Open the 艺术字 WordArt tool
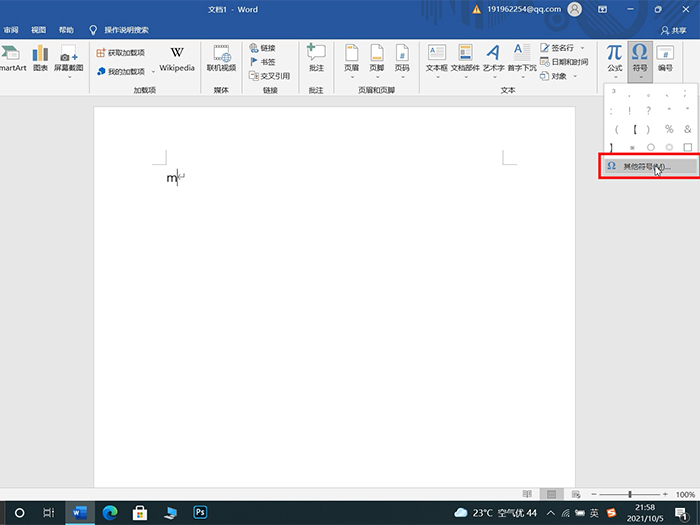700x525 pixels. tap(493, 58)
